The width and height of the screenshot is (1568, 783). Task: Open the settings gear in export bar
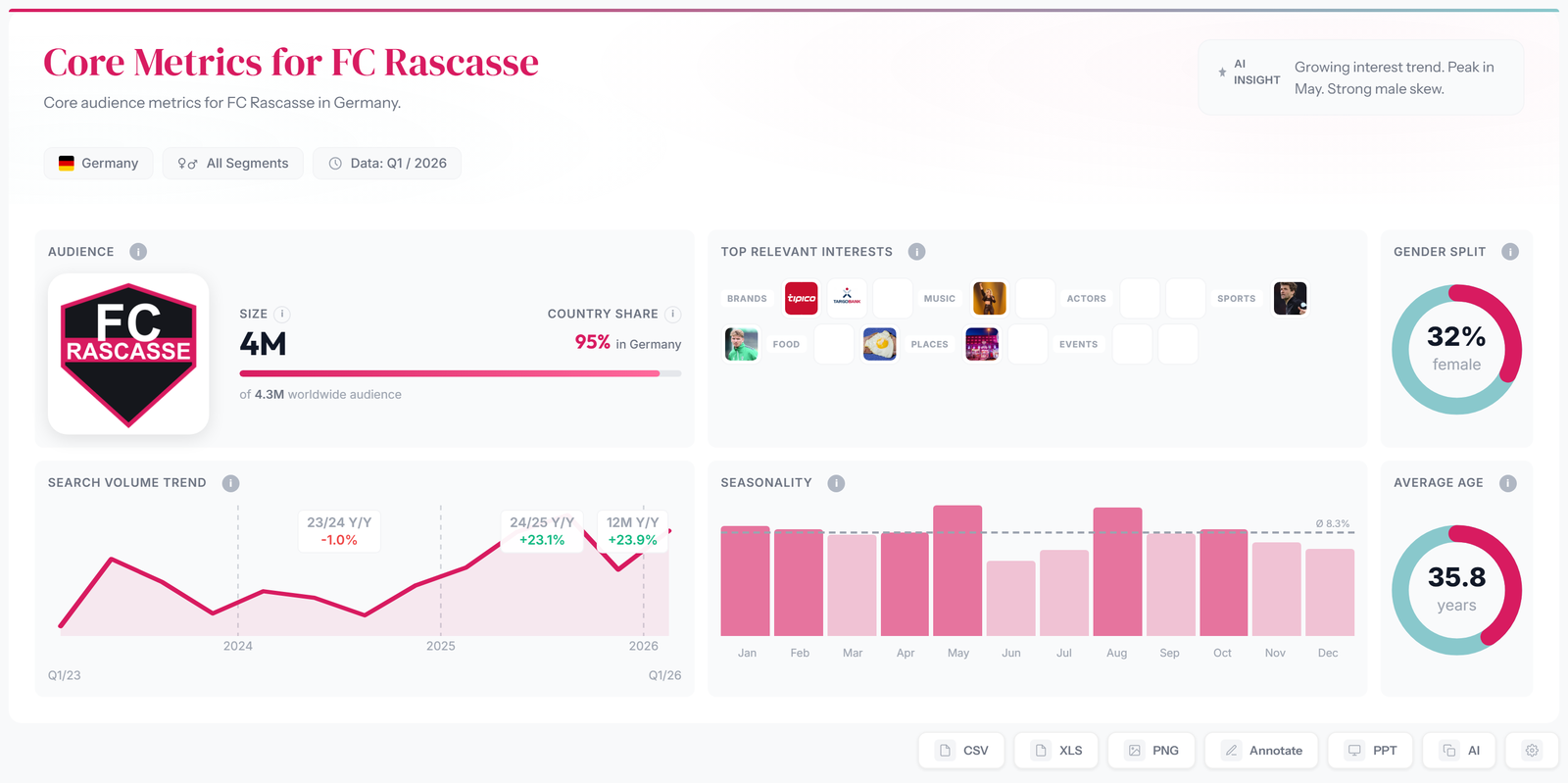1532,751
